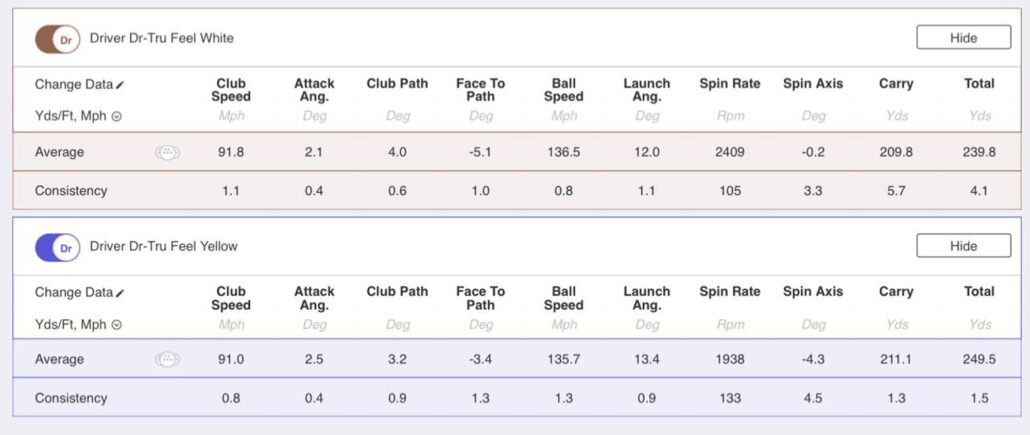Click dot-pattern icon in White panel Average row

[168, 152]
